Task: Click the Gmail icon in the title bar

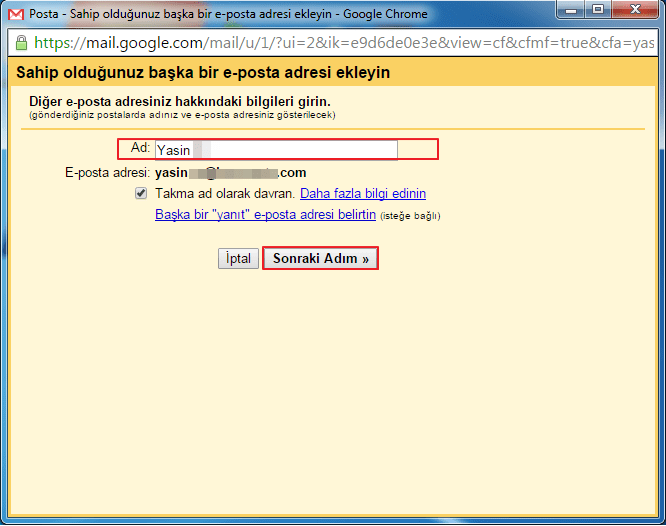Action: [16, 14]
